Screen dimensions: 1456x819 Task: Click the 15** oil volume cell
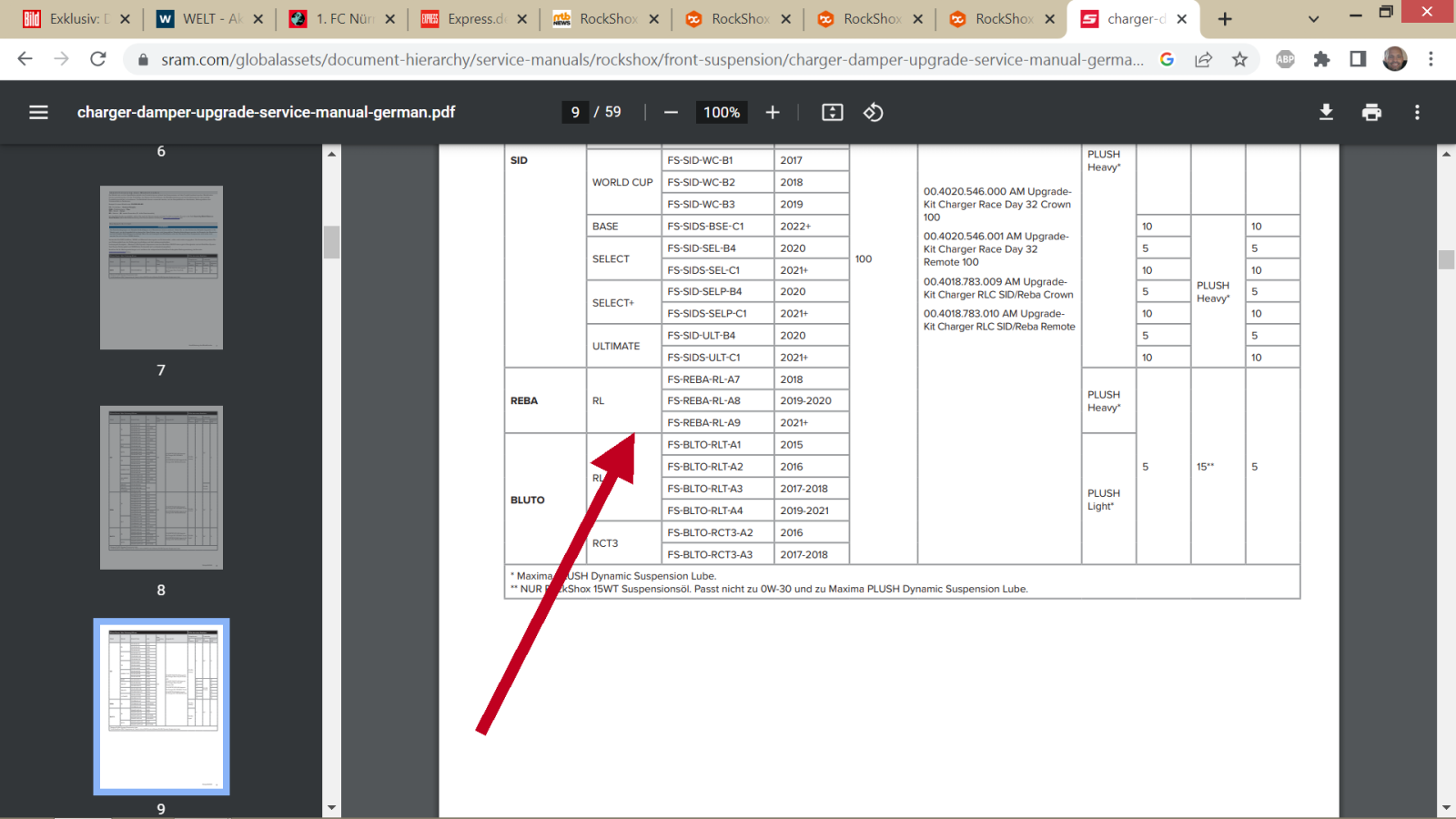(x=1218, y=467)
